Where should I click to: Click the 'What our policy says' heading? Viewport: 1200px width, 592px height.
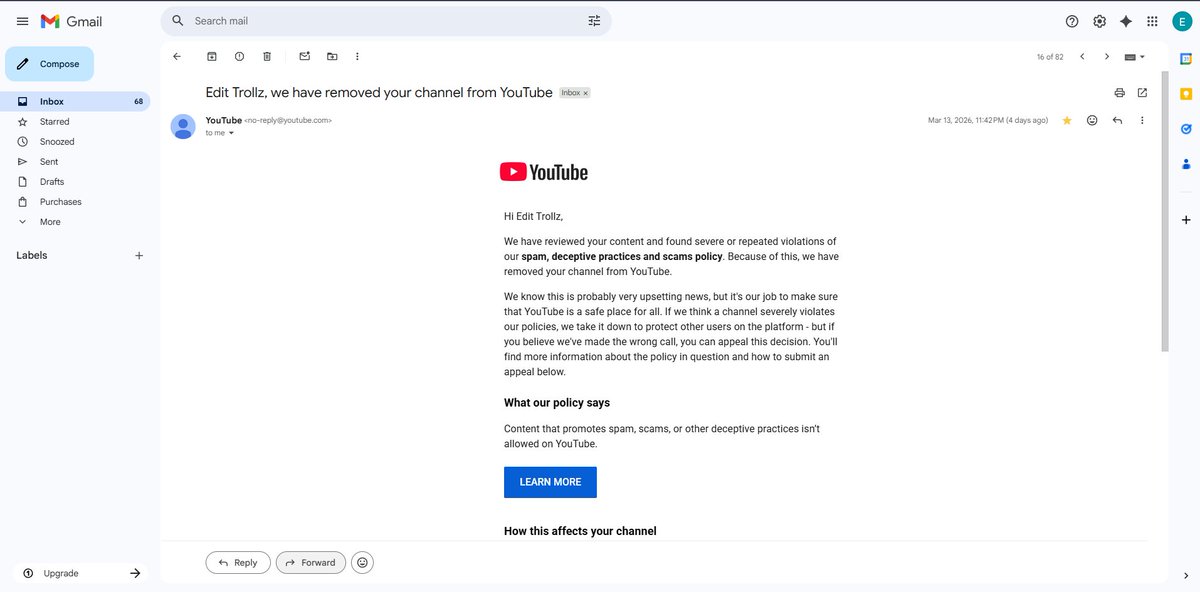pos(557,403)
